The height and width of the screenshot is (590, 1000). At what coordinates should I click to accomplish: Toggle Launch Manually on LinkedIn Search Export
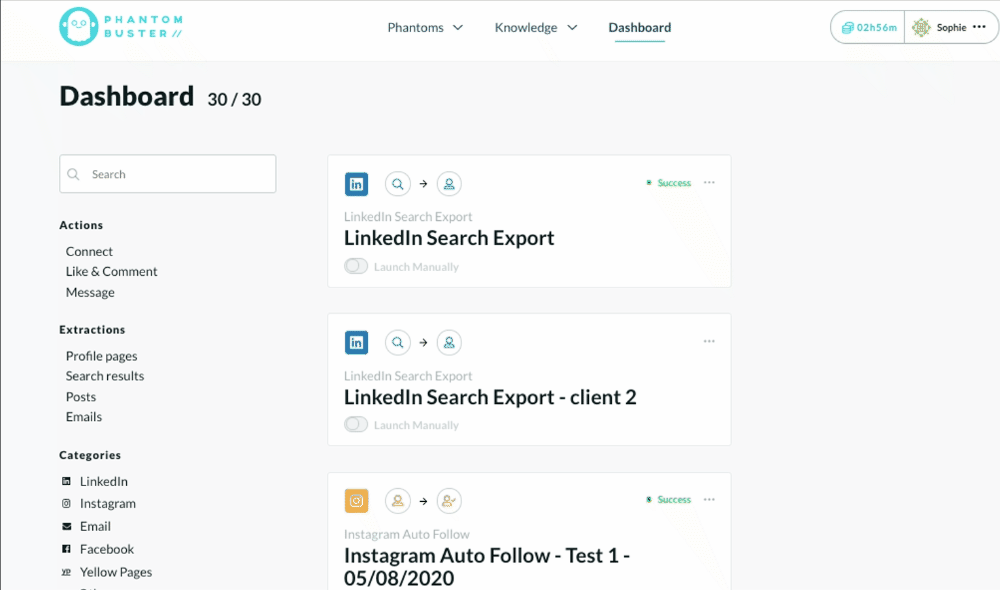(x=356, y=266)
